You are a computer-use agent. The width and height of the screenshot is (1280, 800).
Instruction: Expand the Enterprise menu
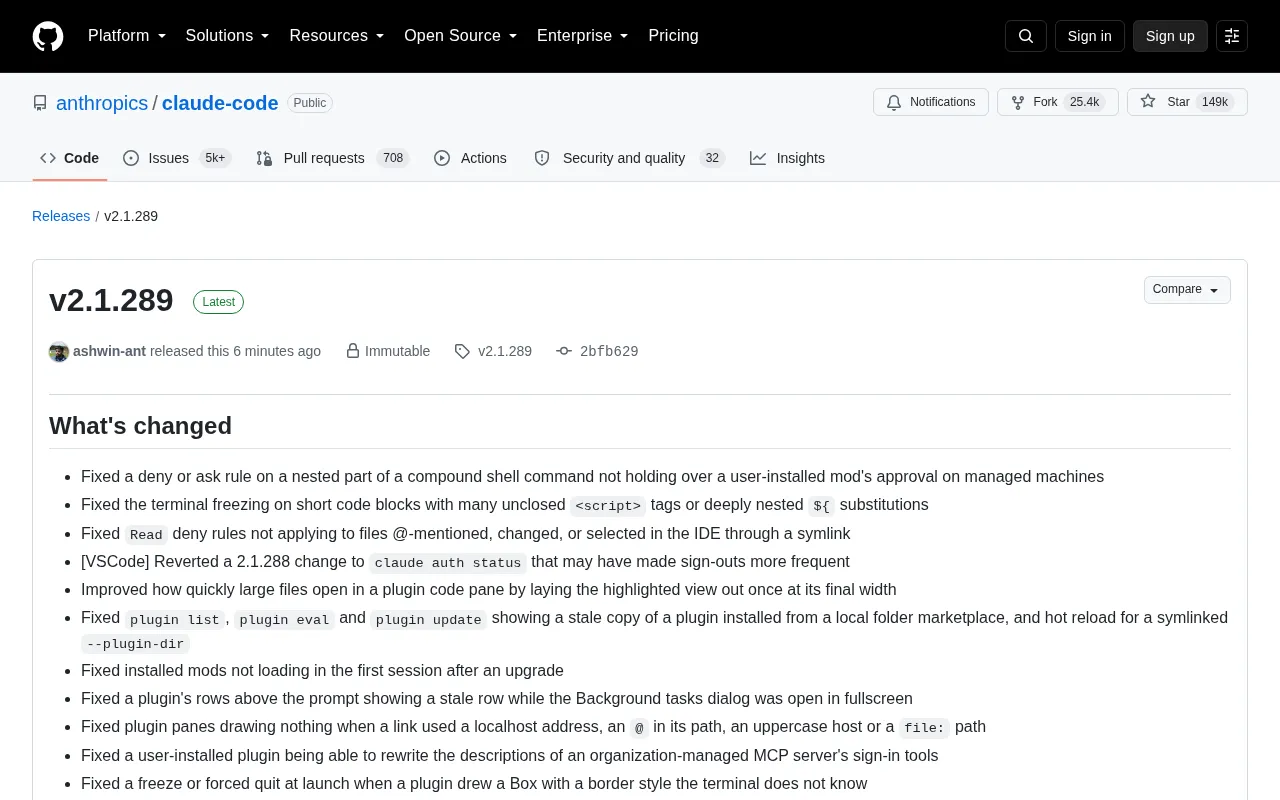583,36
